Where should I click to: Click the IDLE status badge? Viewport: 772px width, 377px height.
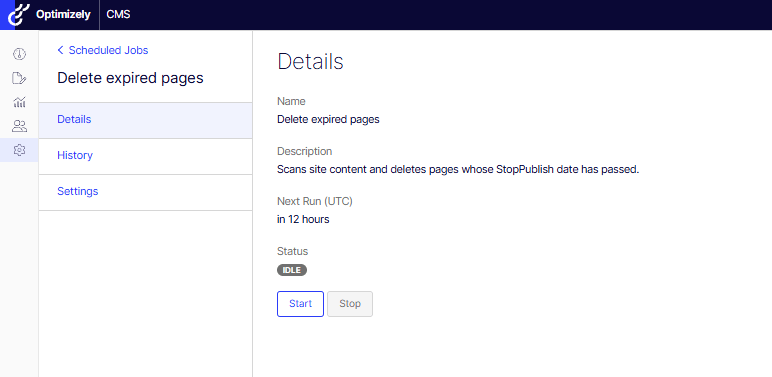pyautogui.click(x=292, y=270)
